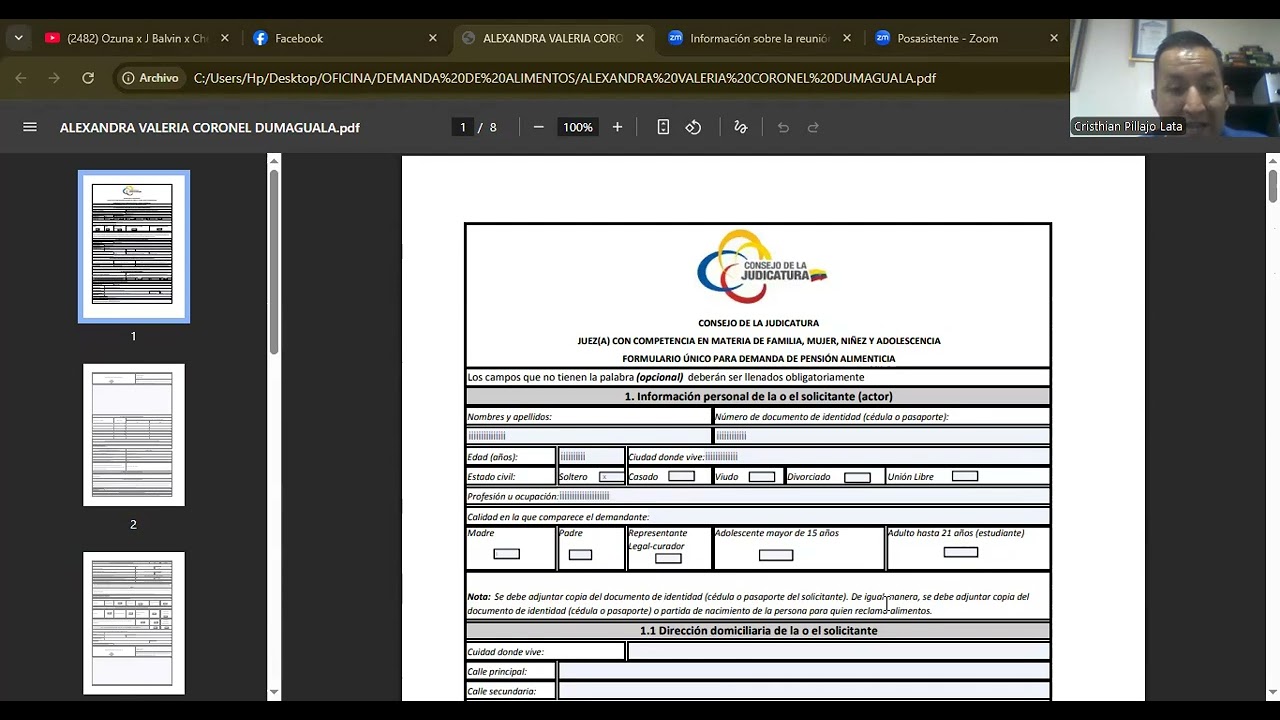Check the Unión Libre checkbox
The height and width of the screenshot is (720, 1280).
pos(965,476)
